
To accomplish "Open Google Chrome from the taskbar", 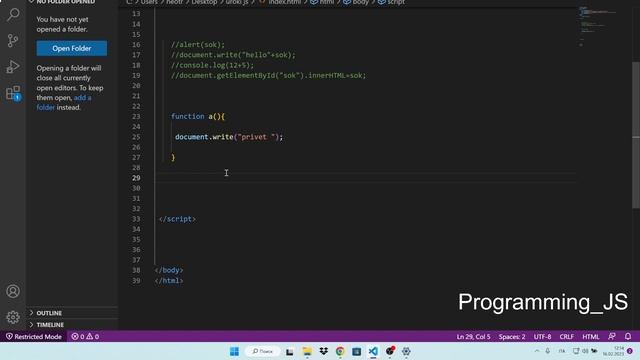I will click(340, 351).
